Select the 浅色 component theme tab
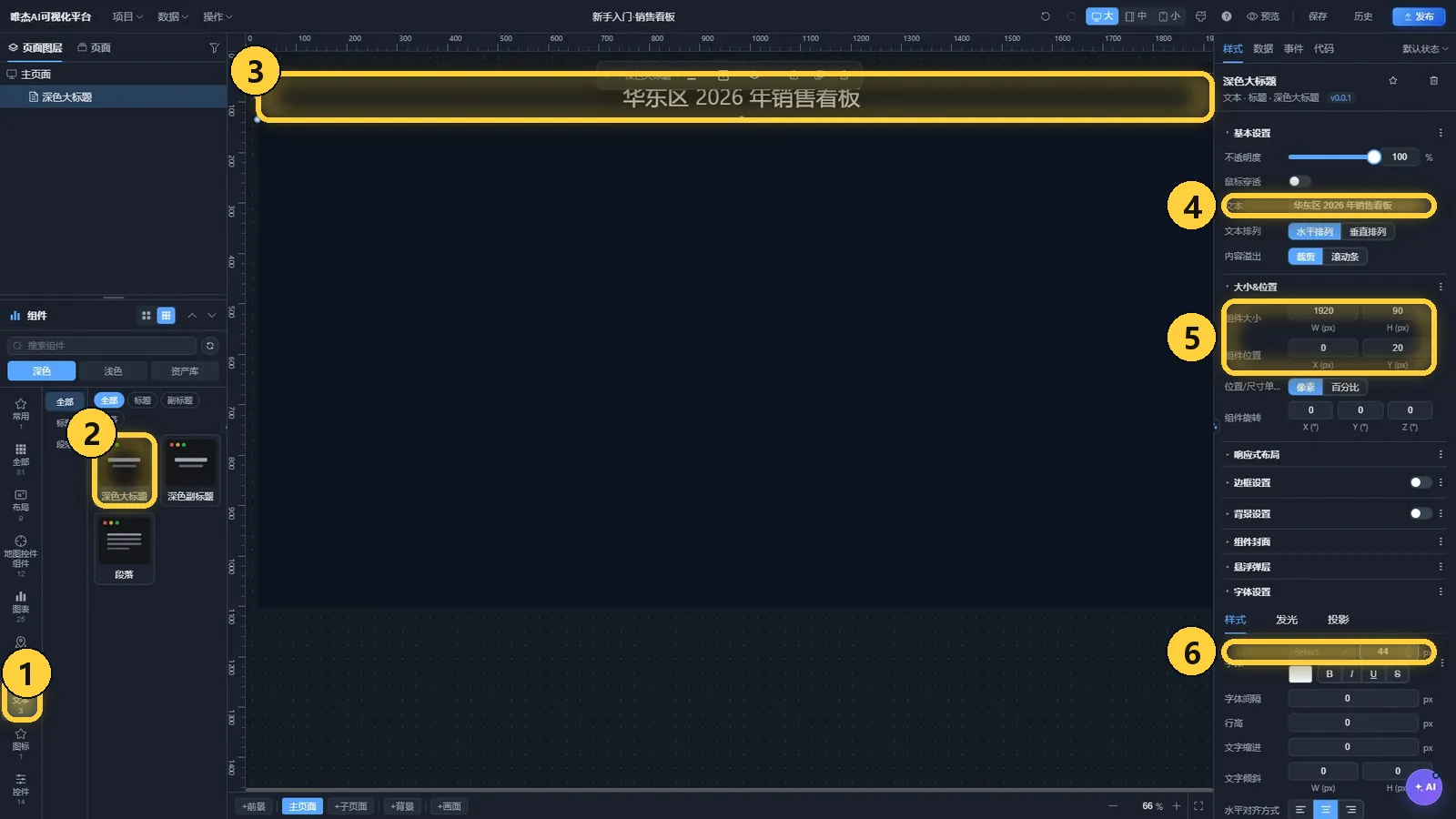 (x=113, y=371)
